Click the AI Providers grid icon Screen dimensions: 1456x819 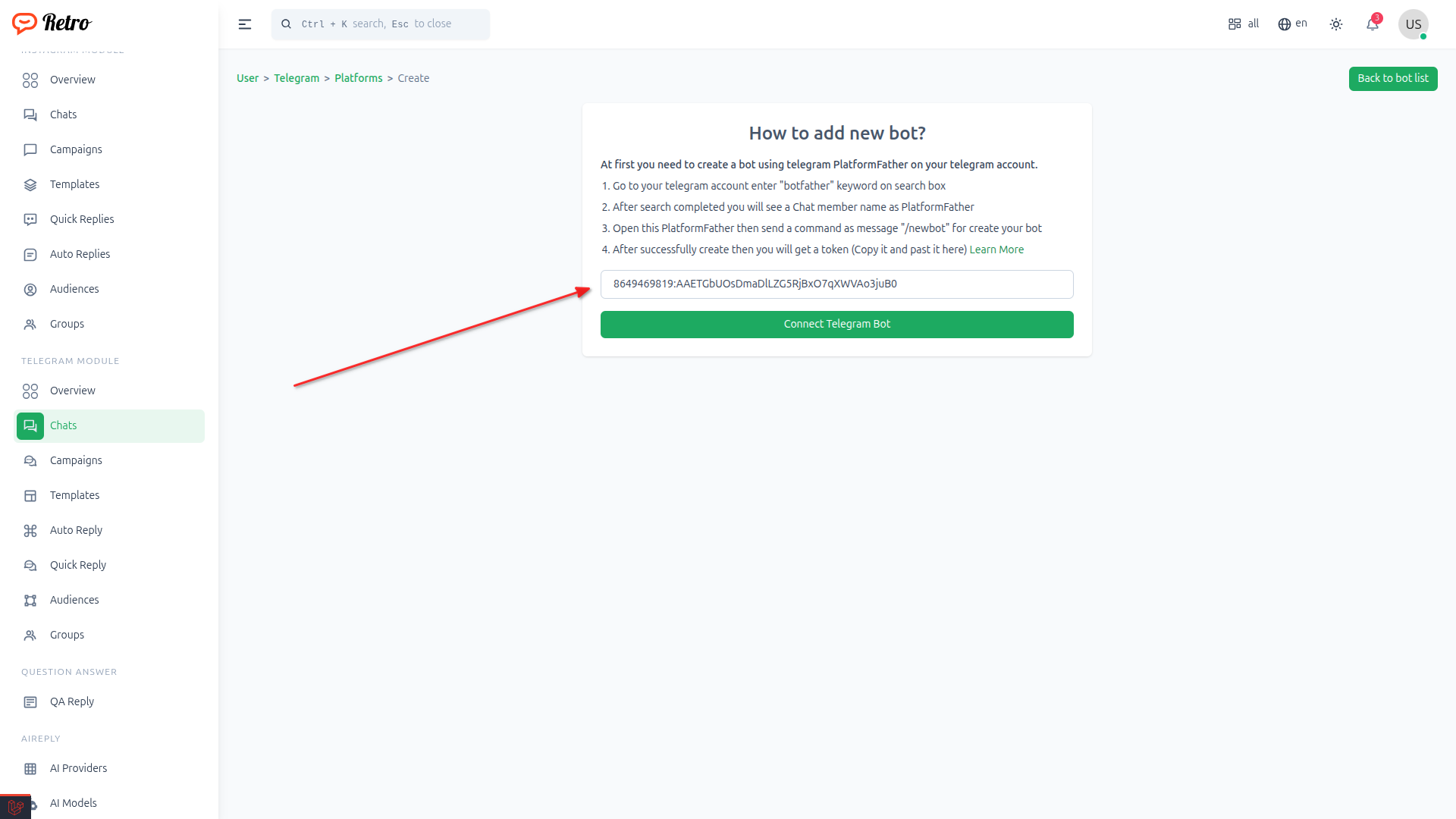tap(30, 769)
